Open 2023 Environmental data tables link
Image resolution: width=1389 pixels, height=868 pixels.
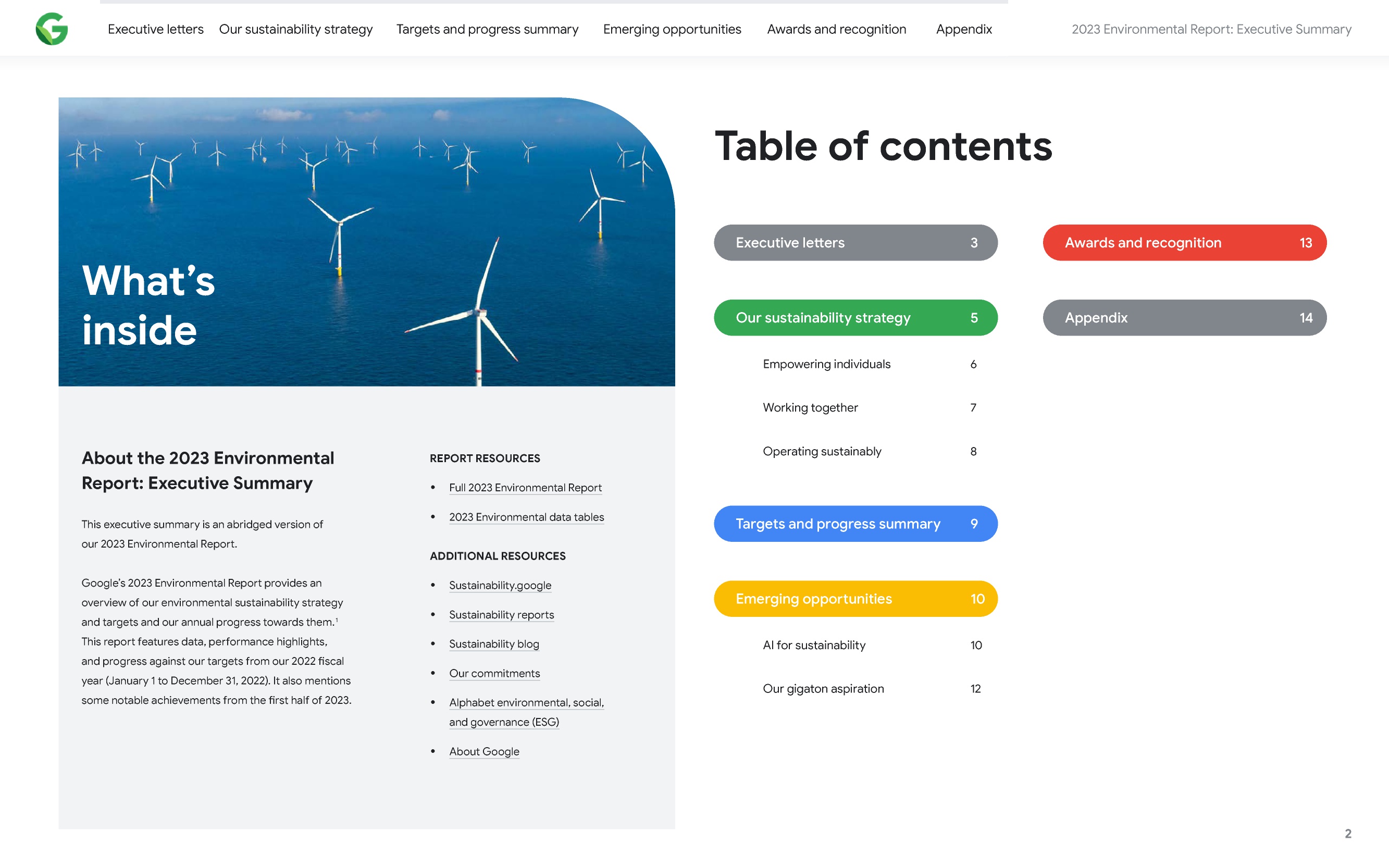pyautogui.click(x=526, y=517)
